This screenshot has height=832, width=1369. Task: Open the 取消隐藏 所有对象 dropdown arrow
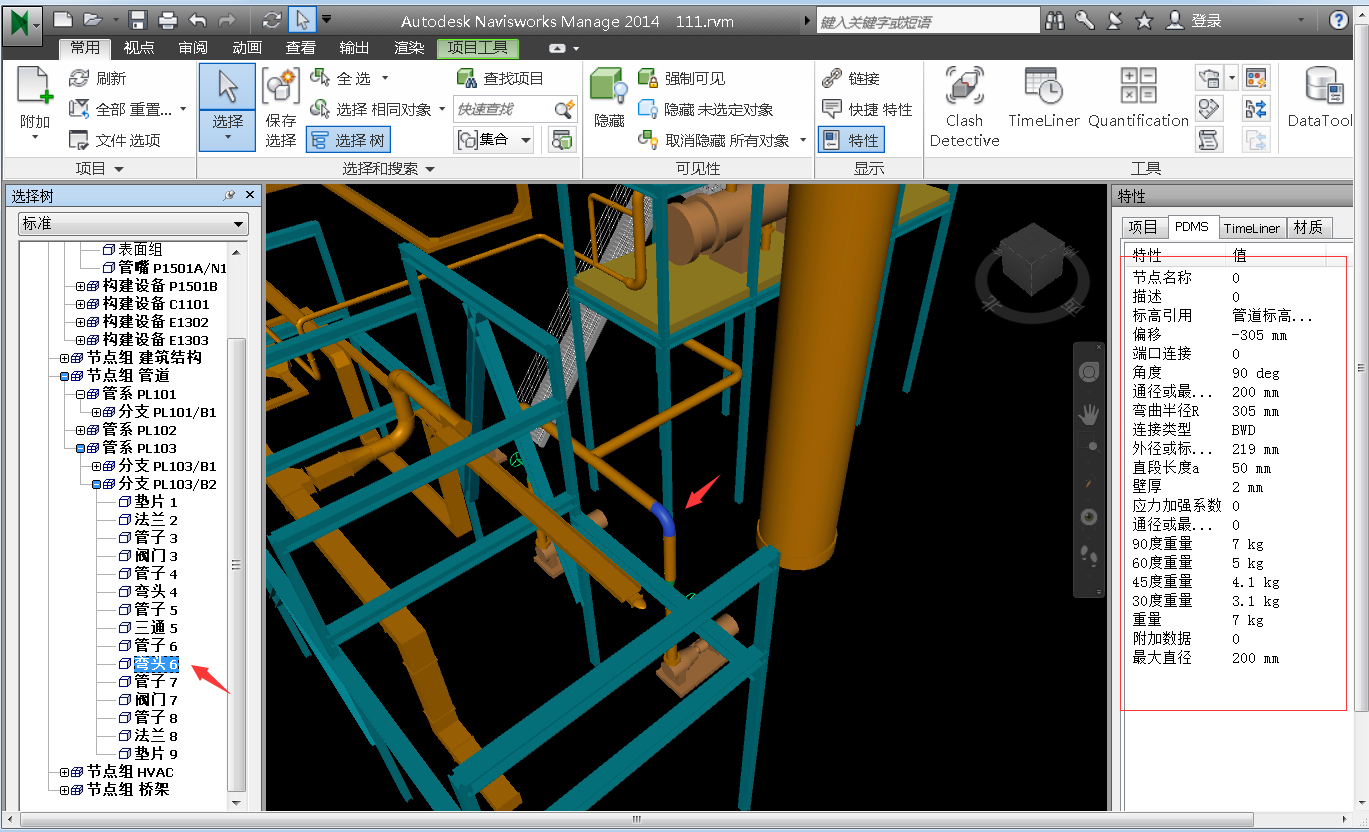click(803, 141)
